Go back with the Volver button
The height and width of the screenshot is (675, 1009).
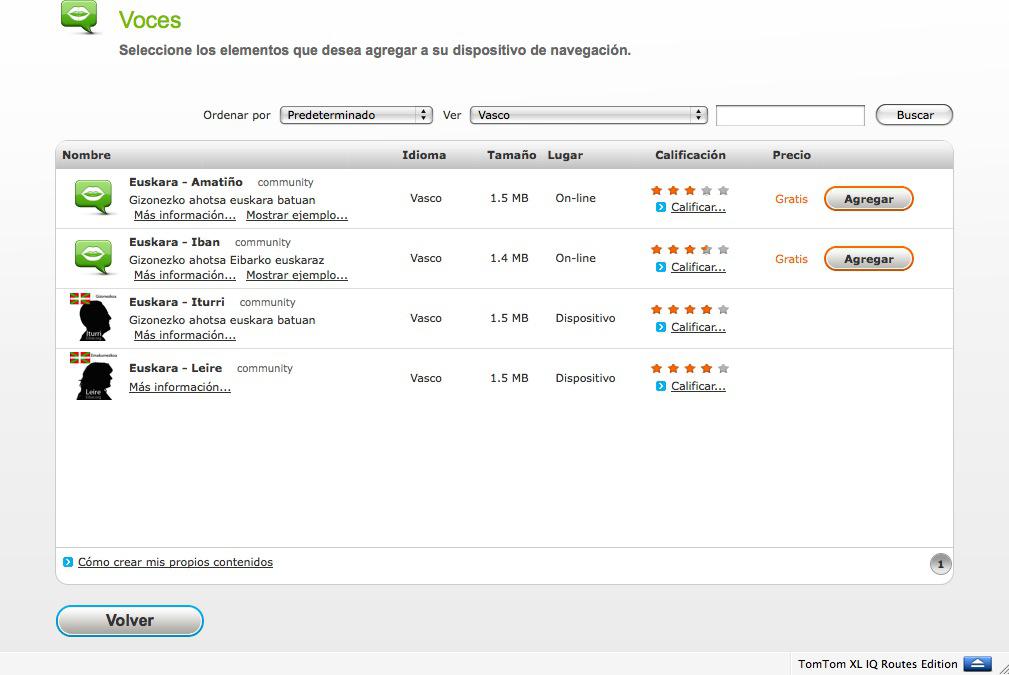[130, 621]
